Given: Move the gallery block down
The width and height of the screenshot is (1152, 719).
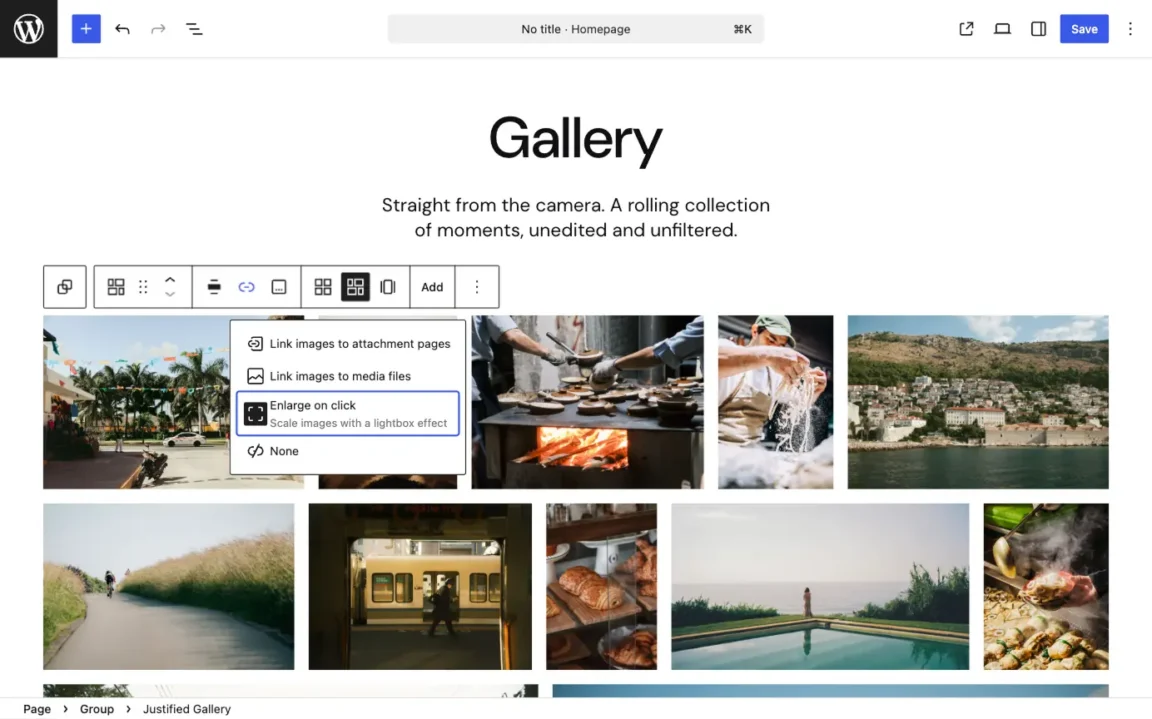Looking at the screenshot, I should click(x=170, y=295).
